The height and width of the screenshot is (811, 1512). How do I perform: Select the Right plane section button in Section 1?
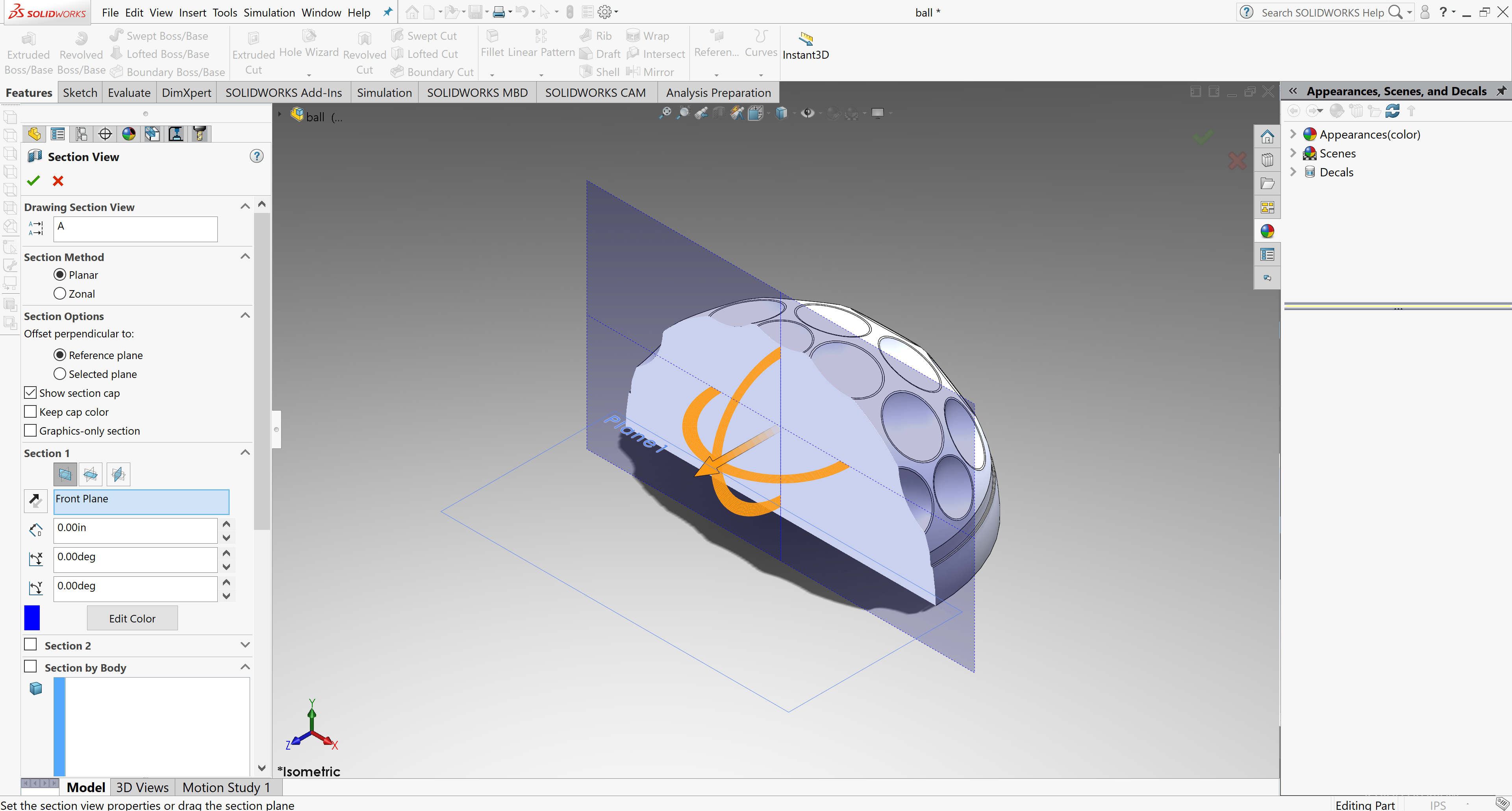point(118,474)
